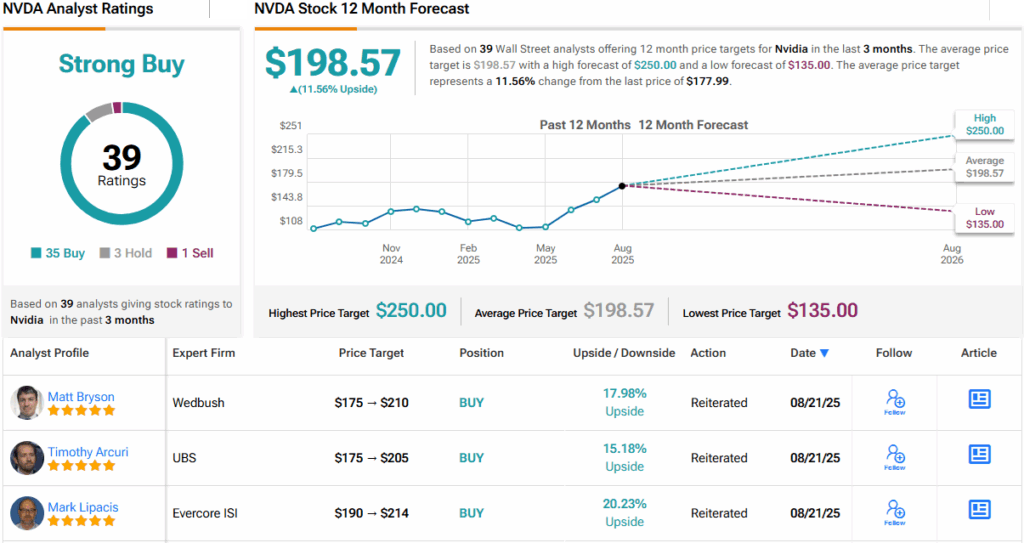This screenshot has height=543, width=1024.
Task: Open Evercore ISI article icon
Action: coord(979,510)
